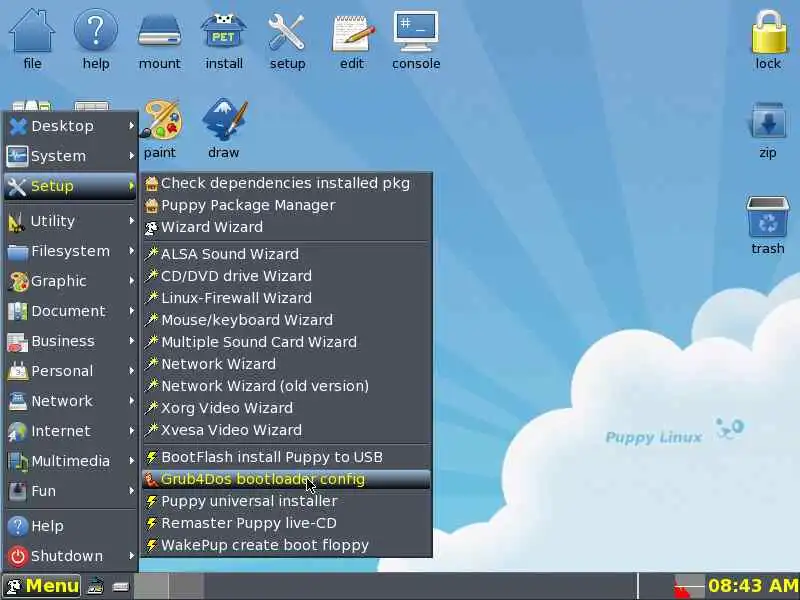Open ALSA Sound Wizard

286,254
